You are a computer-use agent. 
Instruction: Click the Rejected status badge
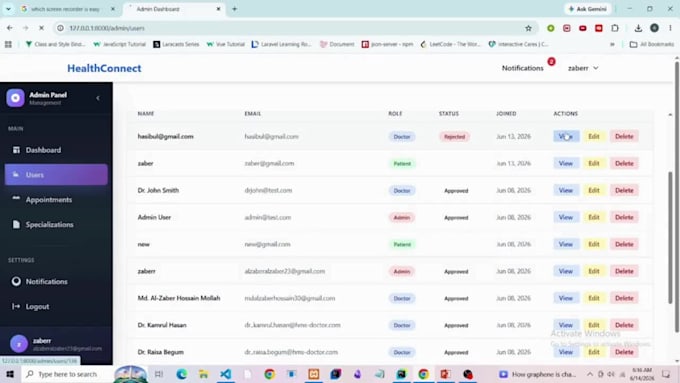(454, 137)
